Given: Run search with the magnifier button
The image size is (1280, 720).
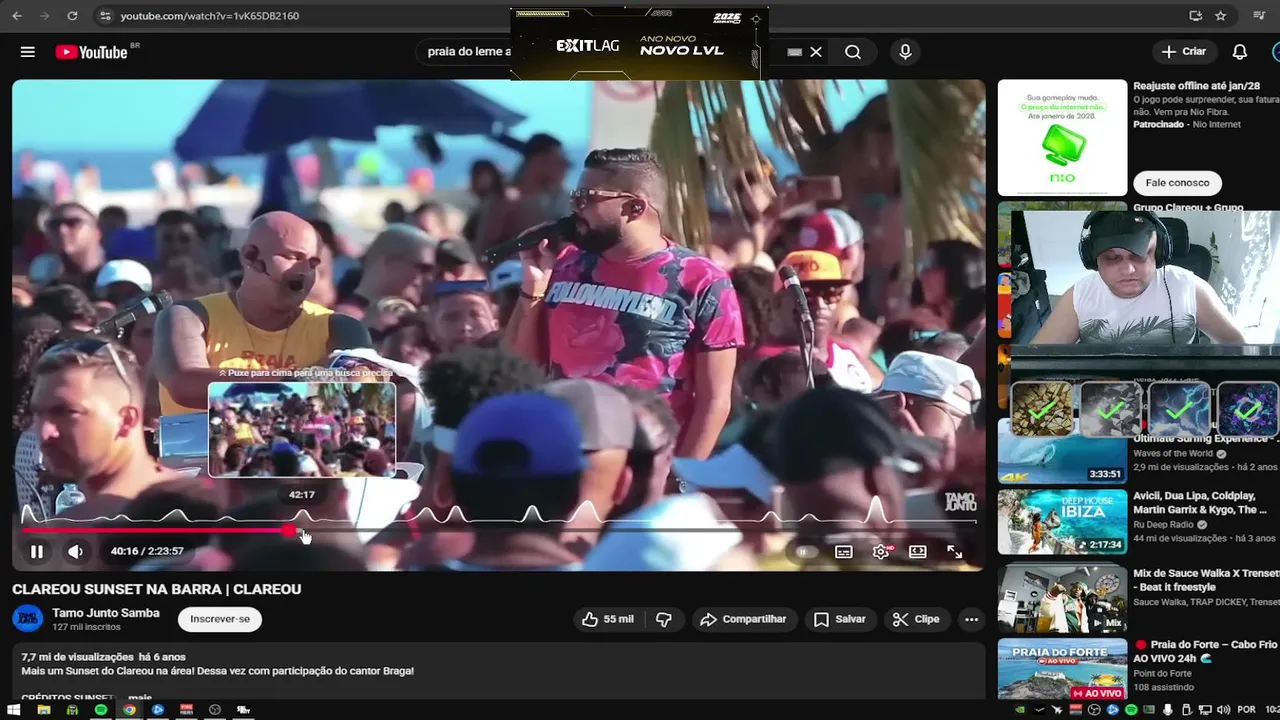Looking at the screenshot, I should coord(853,52).
